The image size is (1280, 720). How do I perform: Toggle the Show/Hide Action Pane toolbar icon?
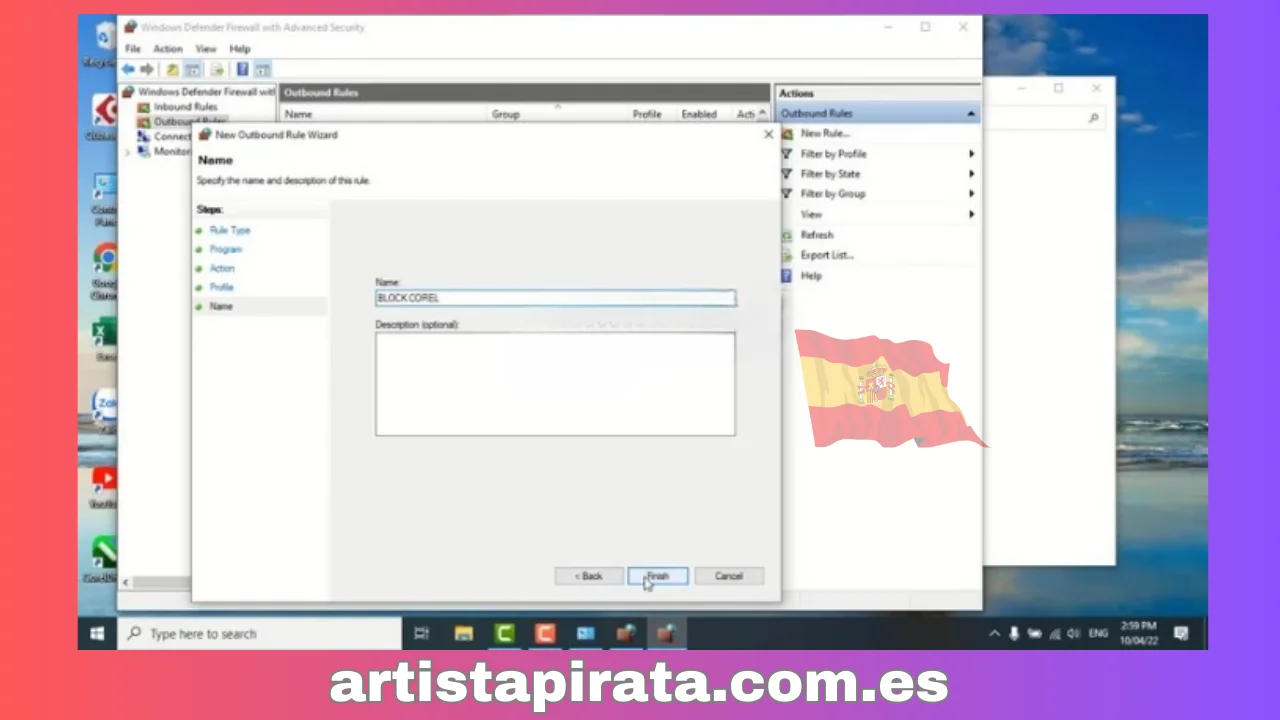(263, 69)
